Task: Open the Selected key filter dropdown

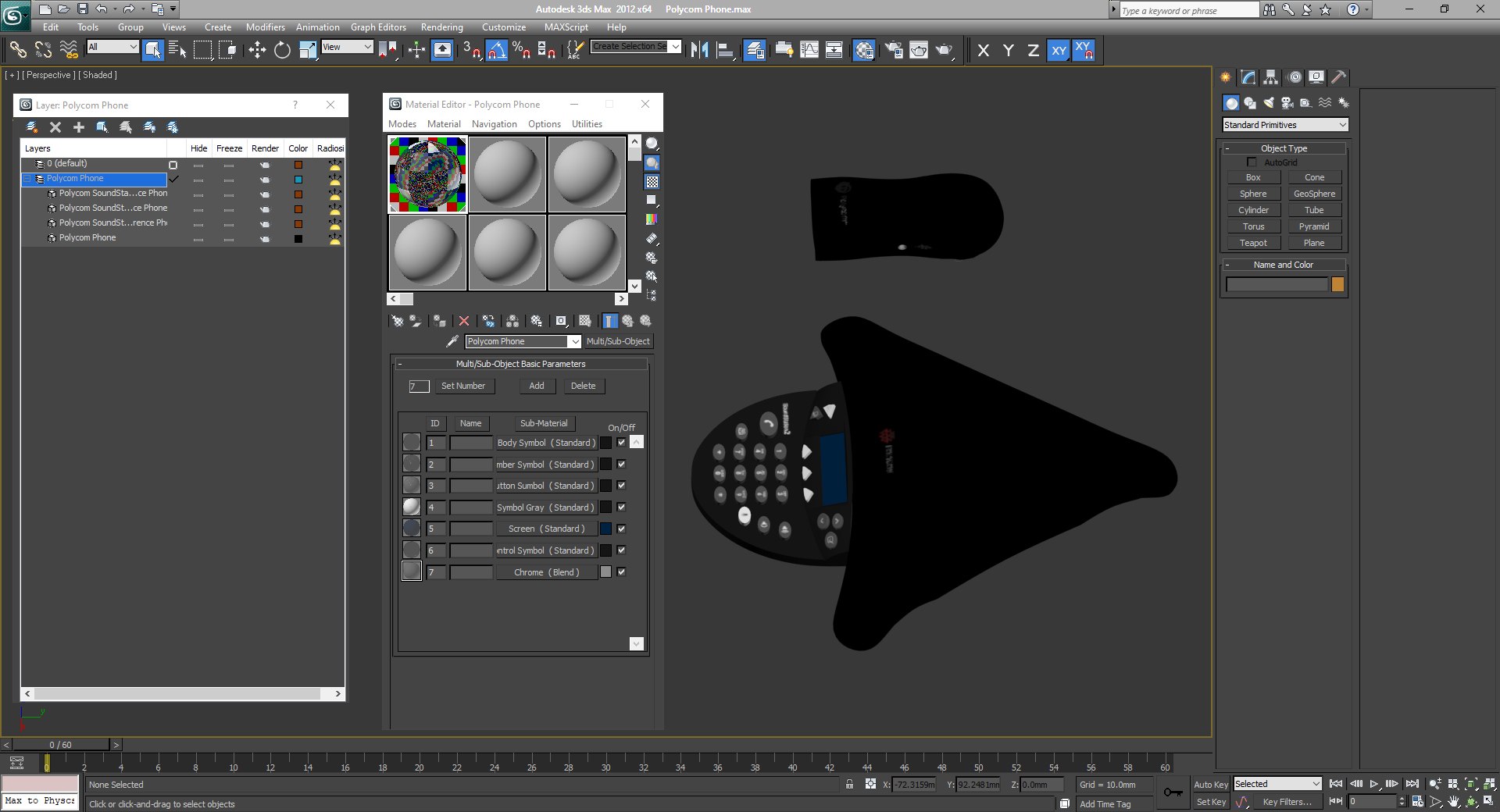Action: pyautogui.click(x=1277, y=784)
